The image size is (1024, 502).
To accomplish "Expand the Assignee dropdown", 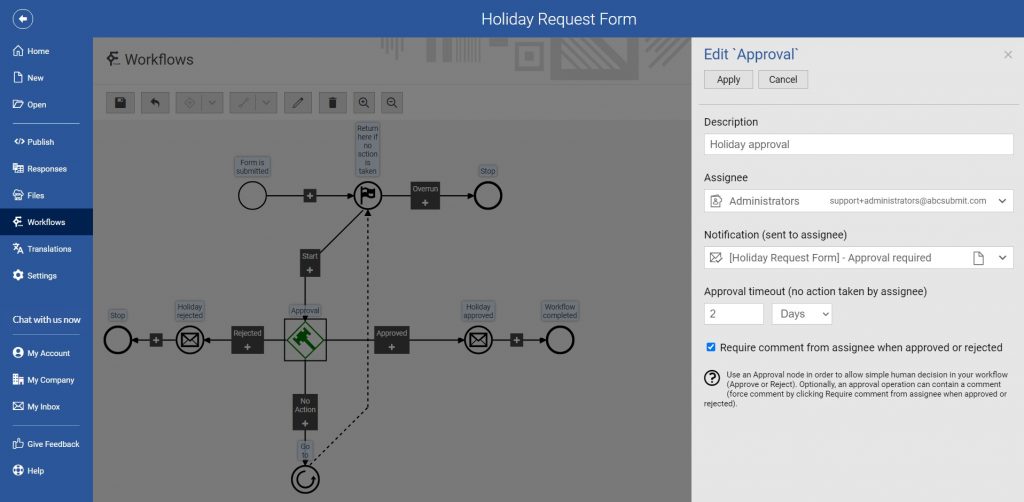I will [1003, 201].
